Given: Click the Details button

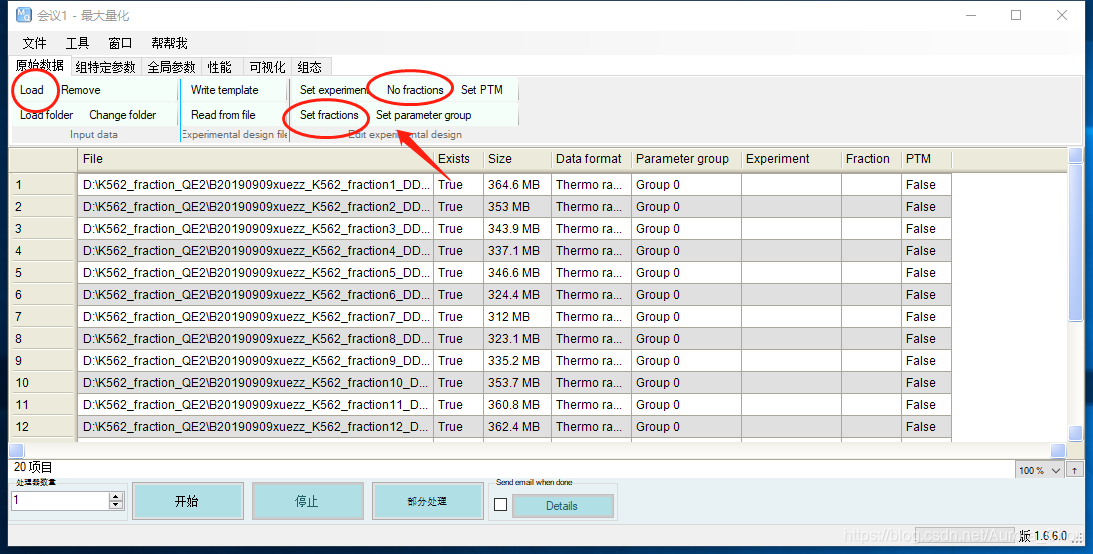Looking at the screenshot, I should (563, 506).
